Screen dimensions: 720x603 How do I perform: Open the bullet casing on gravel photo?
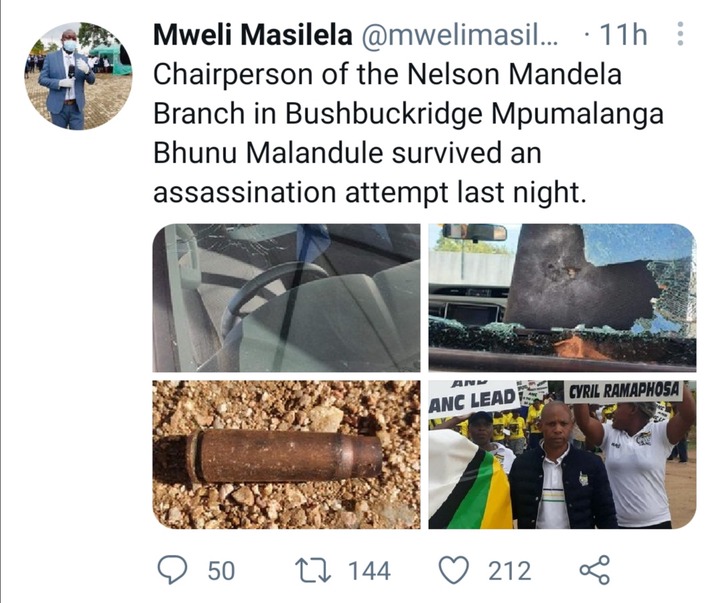click(286, 455)
